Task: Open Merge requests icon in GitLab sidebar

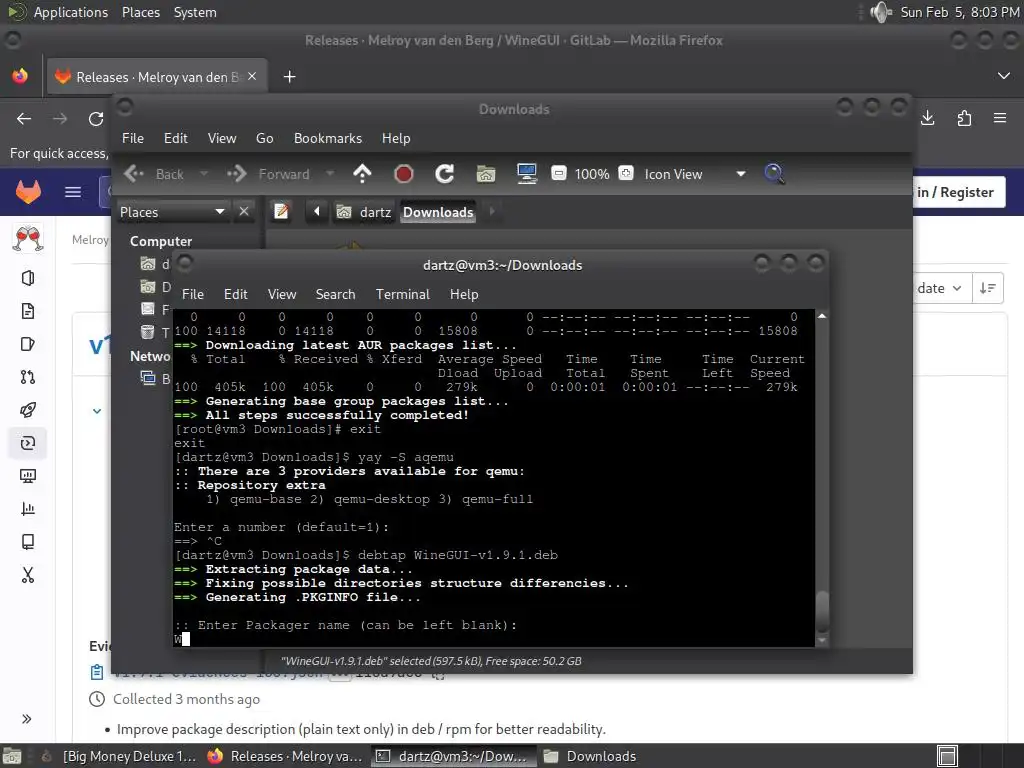Action: tap(27, 377)
